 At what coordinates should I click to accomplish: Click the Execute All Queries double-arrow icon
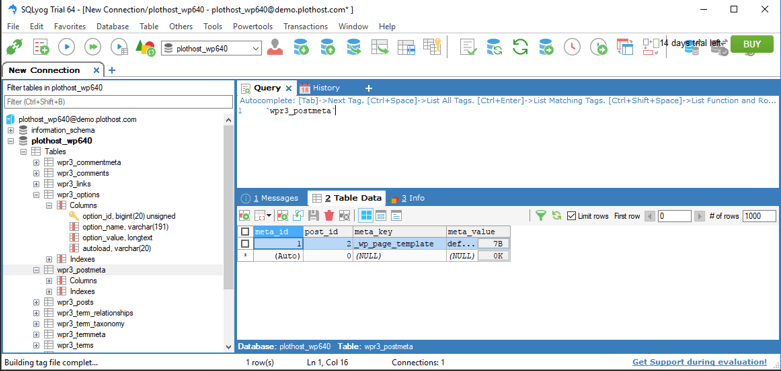pos(93,47)
